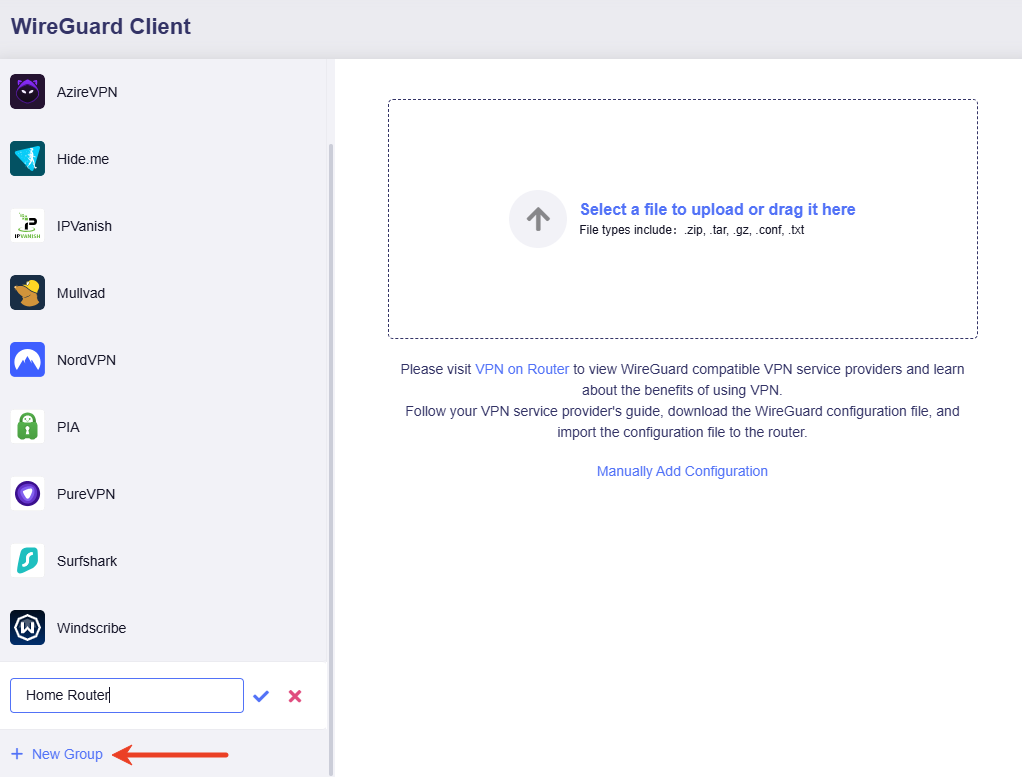Click the provider list scrollbar
This screenshot has height=777, width=1022.
pyautogui.click(x=330, y=400)
